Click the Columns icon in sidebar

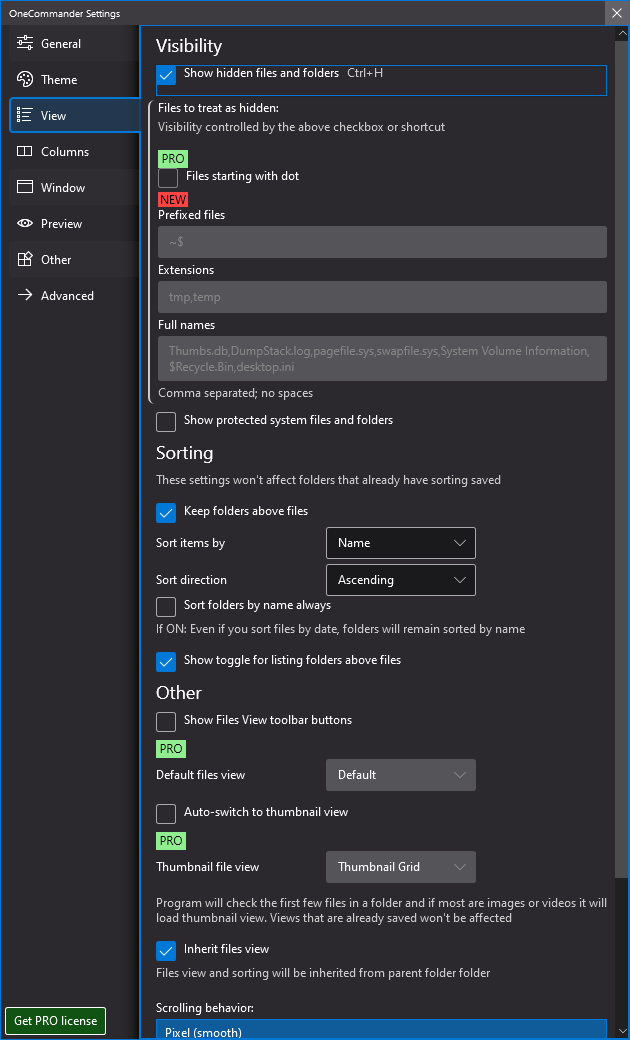click(x=25, y=152)
